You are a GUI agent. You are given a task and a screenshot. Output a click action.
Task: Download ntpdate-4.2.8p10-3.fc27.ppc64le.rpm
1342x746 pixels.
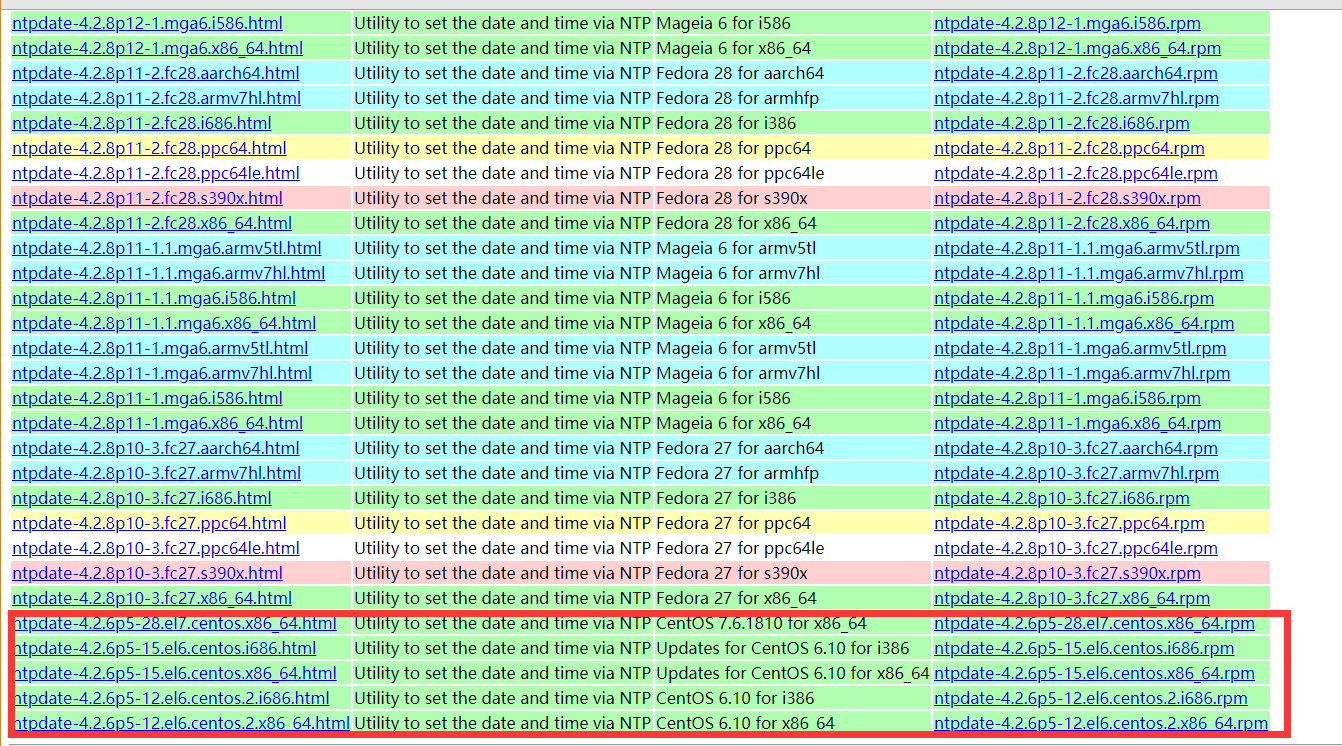click(x=1076, y=548)
